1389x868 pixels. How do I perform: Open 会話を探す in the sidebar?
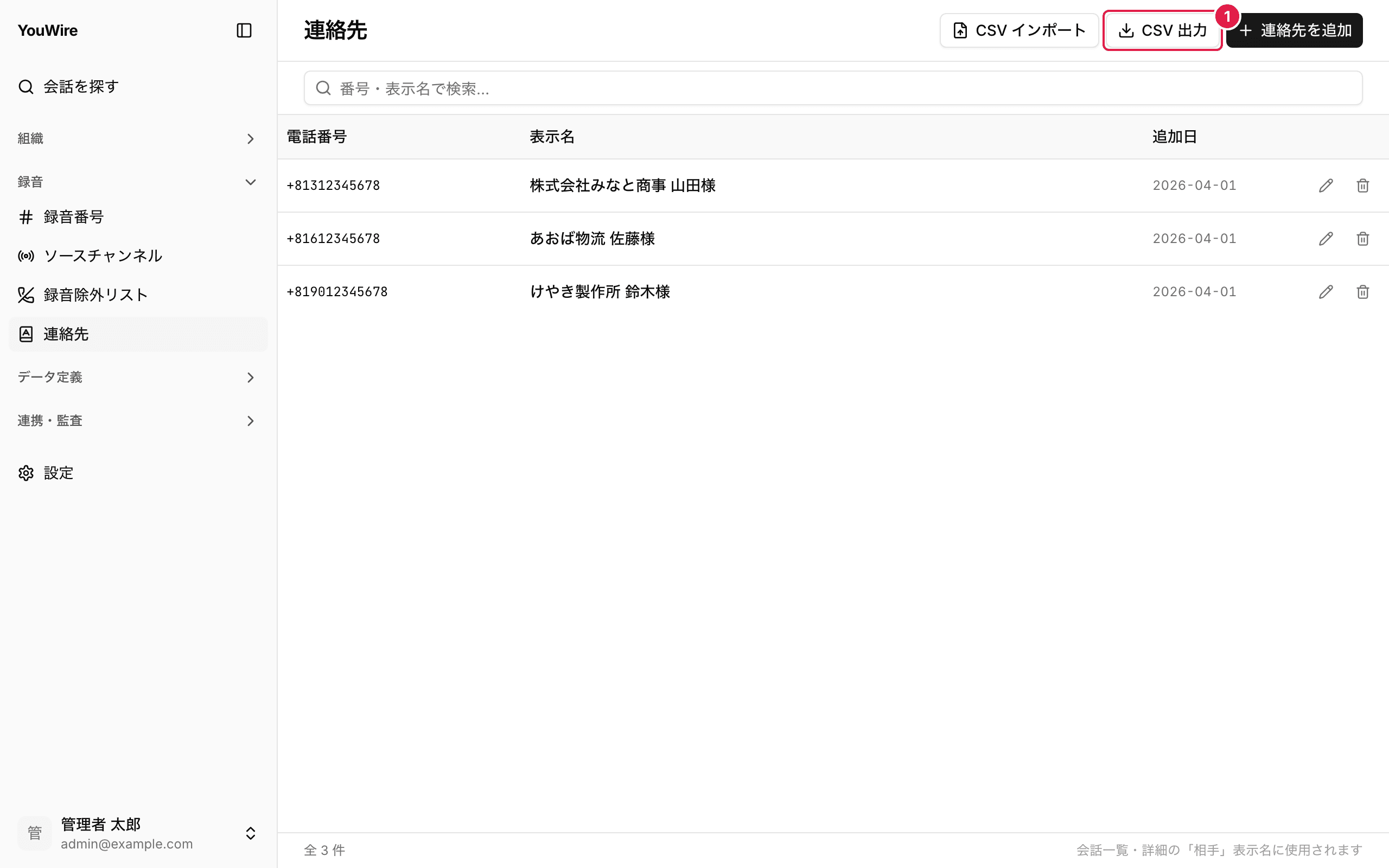[138, 87]
